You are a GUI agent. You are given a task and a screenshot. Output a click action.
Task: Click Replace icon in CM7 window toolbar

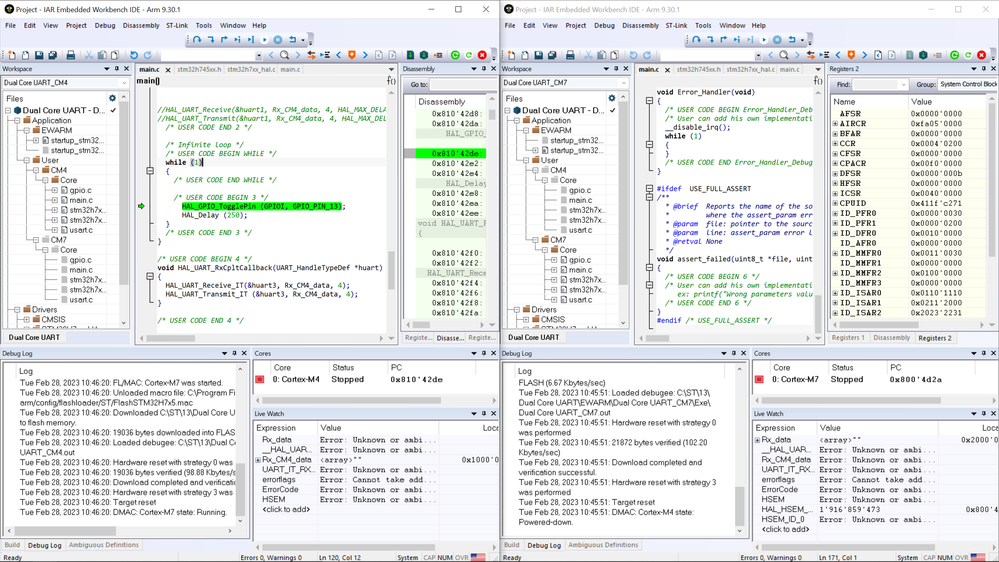point(810,55)
